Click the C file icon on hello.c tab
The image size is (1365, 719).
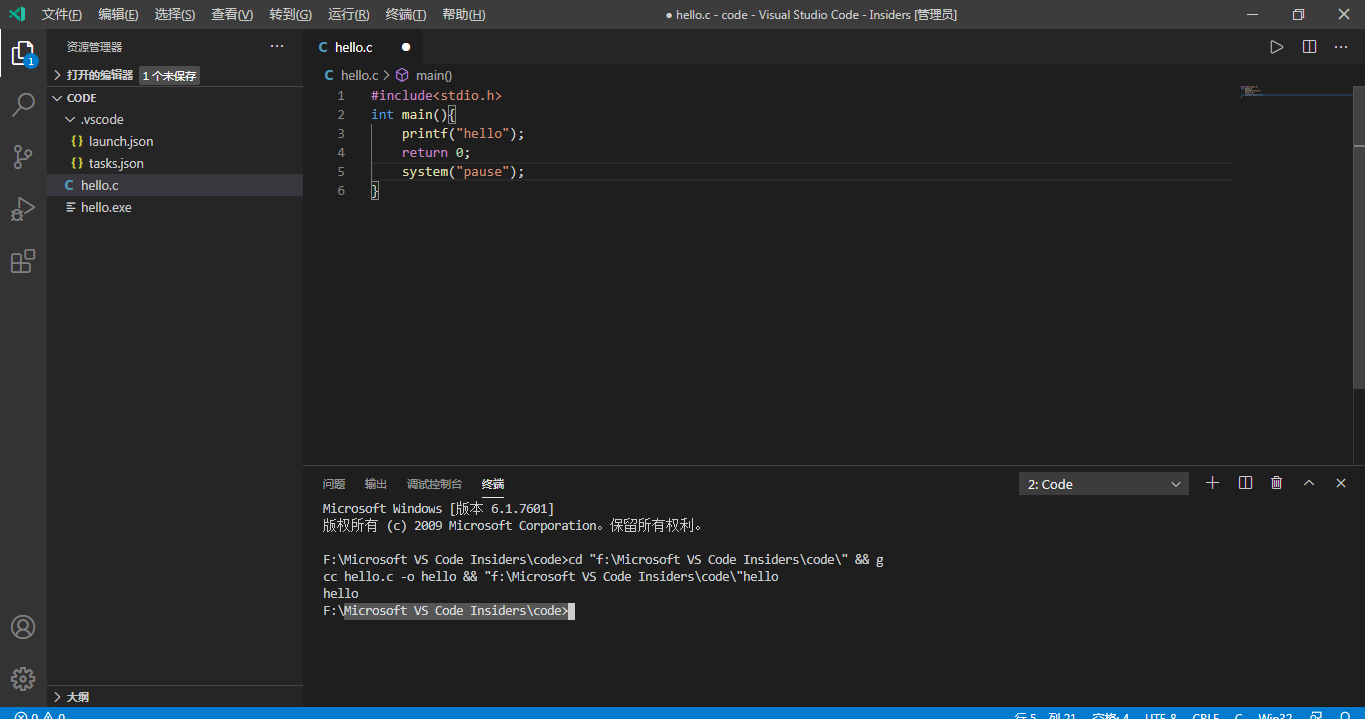tap(323, 47)
